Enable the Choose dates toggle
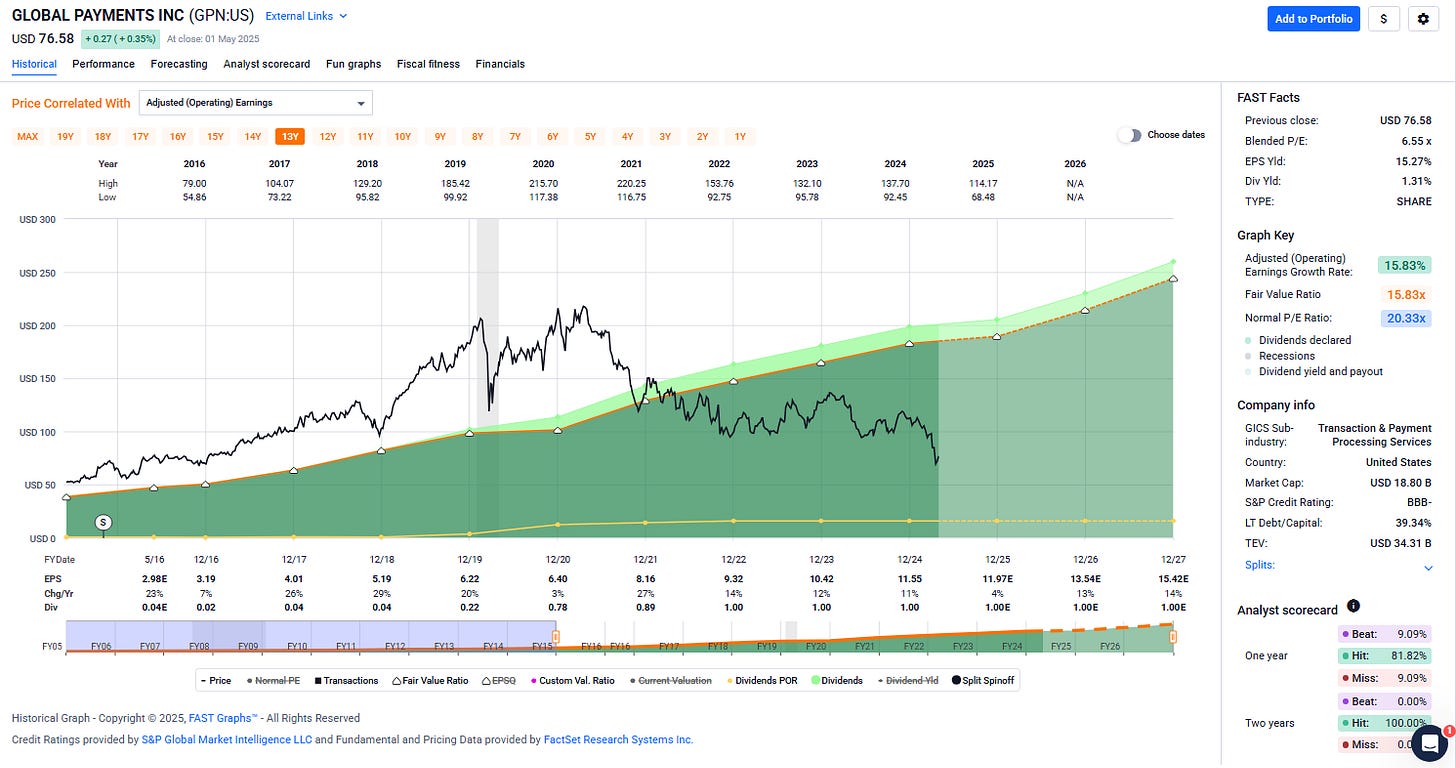 coord(1132,134)
